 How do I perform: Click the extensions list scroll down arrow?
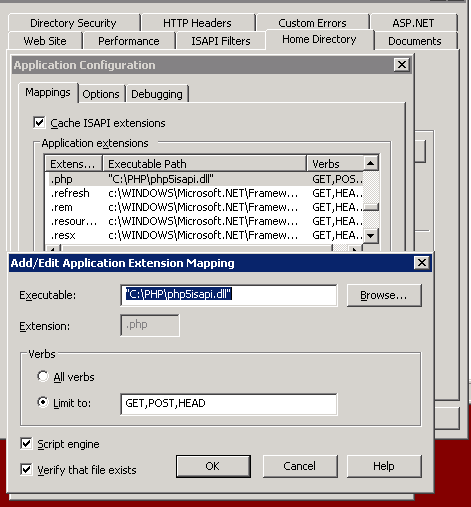371,236
